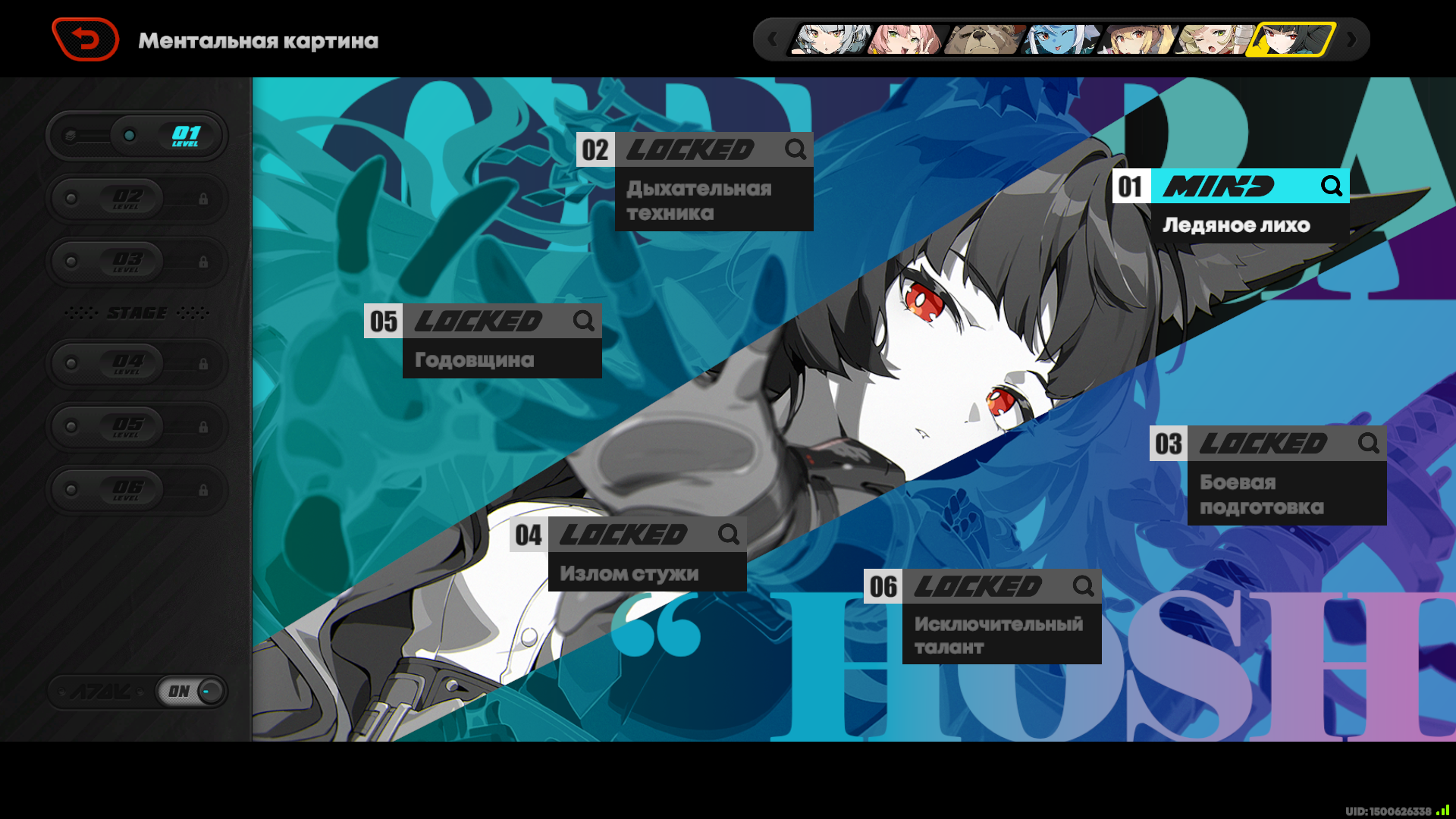
Task: Click the lock icon on level 06
Action: pos(203,490)
